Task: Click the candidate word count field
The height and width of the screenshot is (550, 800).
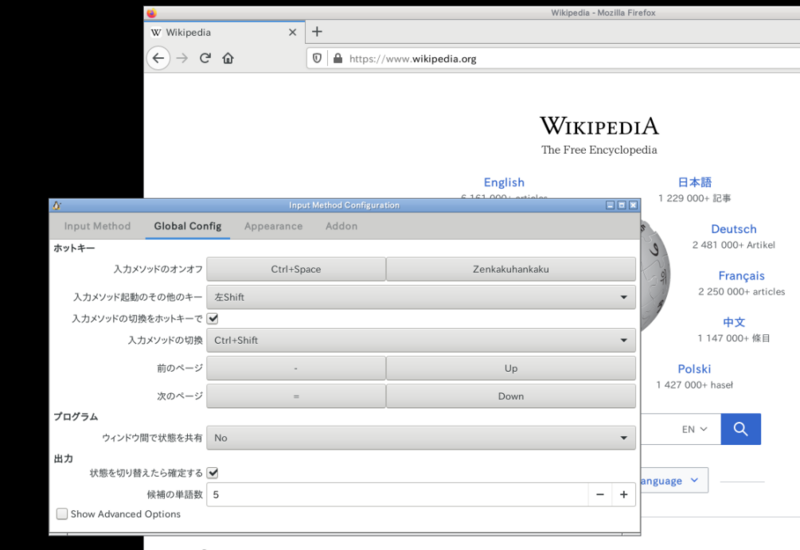Action: click(397, 494)
